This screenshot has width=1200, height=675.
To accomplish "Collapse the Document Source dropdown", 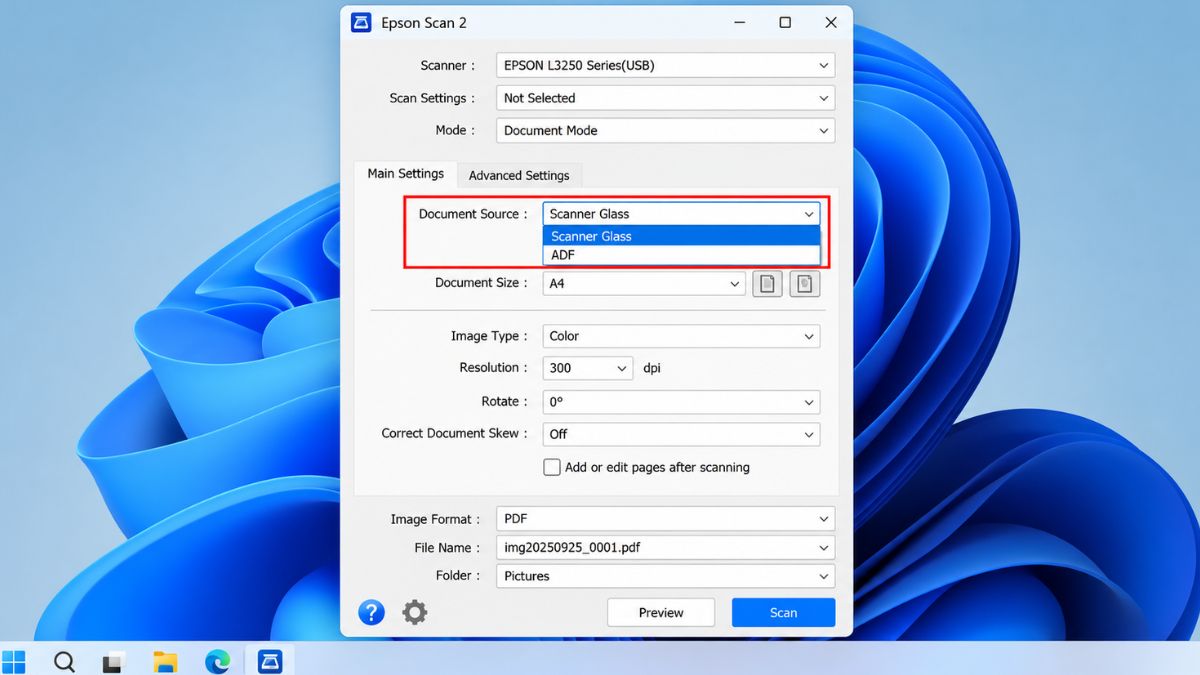I will point(682,214).
